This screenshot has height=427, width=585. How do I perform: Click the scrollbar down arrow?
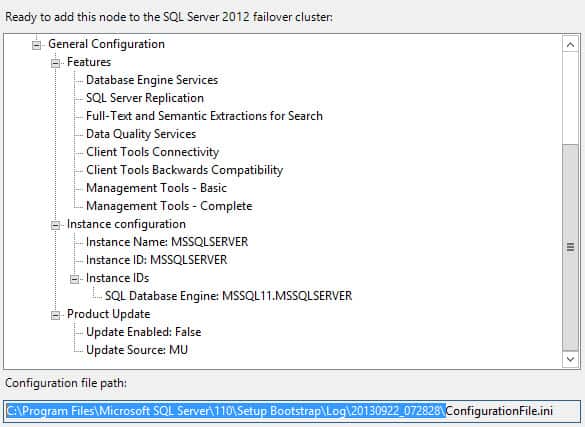[x=570, y=359]
